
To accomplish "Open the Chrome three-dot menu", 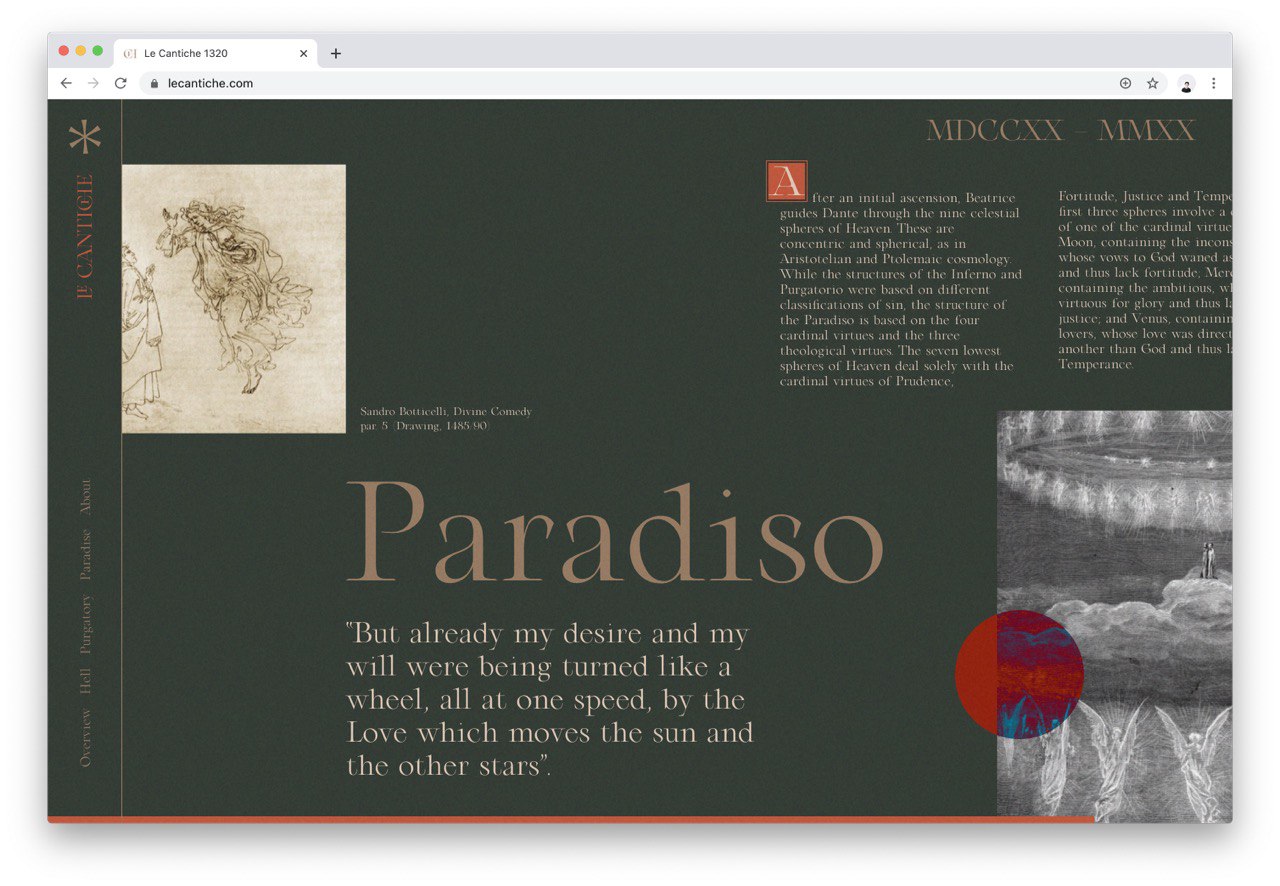I will pos(1213,84).
